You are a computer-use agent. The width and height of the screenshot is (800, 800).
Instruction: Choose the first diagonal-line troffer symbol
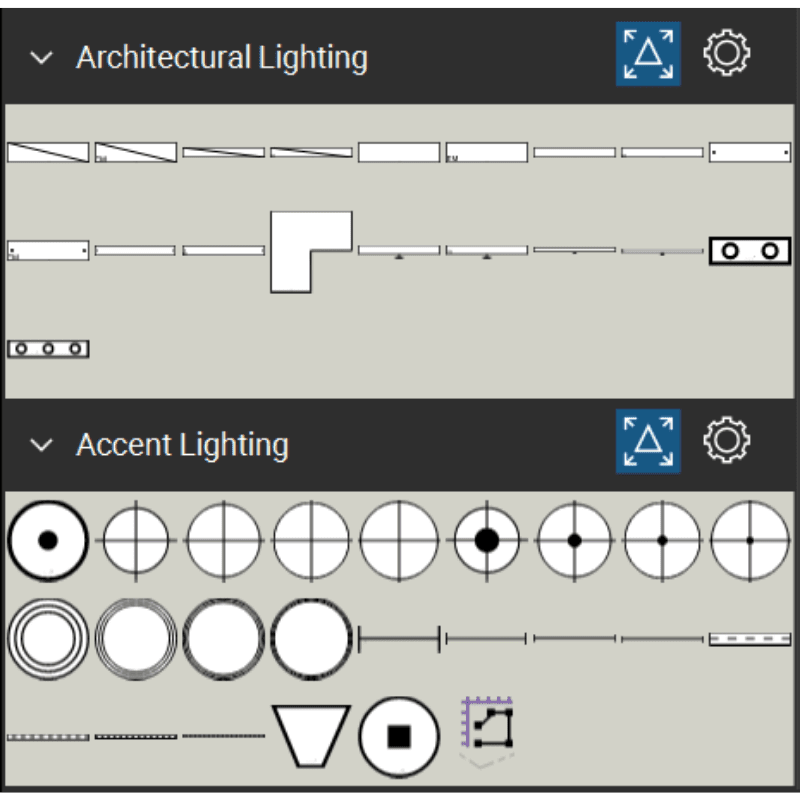48,153
